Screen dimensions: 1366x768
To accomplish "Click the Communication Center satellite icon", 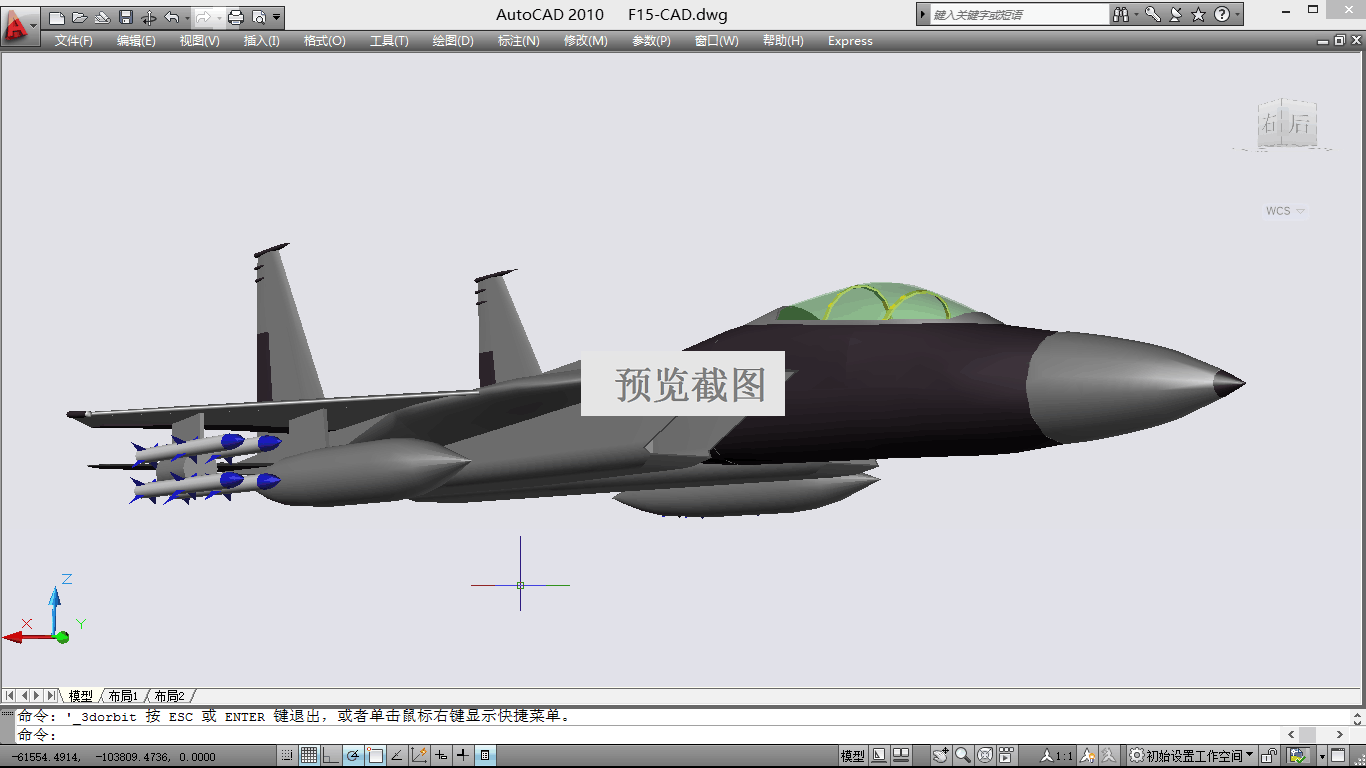I will 1175,15.
